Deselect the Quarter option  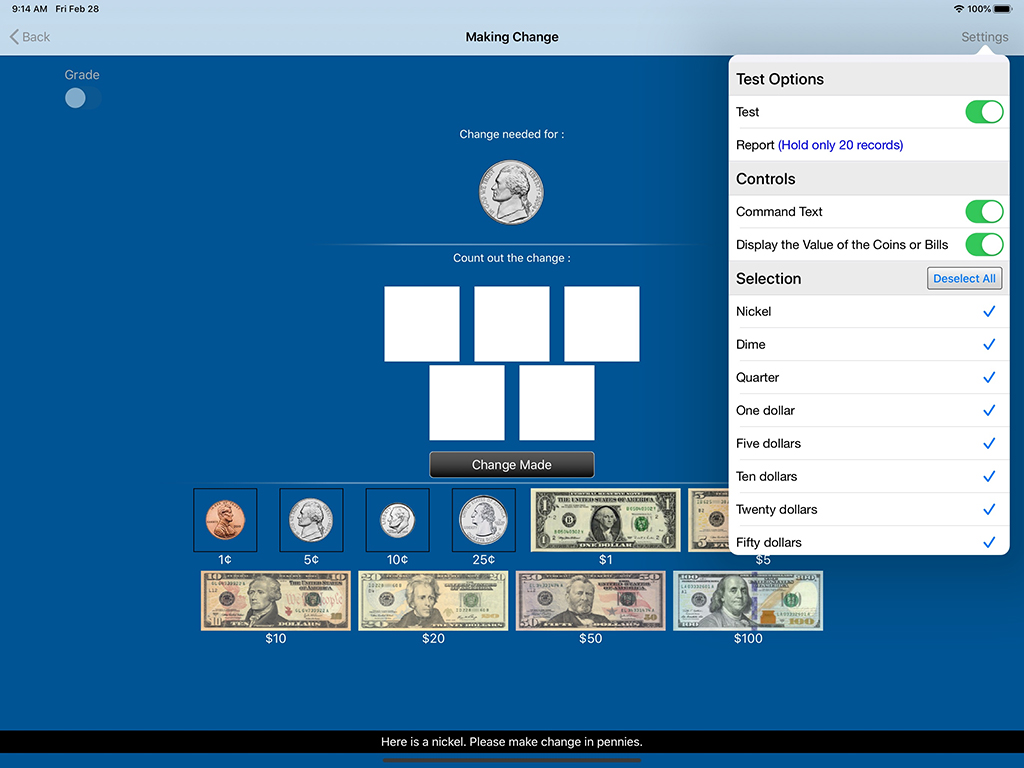tap(868, 378)
